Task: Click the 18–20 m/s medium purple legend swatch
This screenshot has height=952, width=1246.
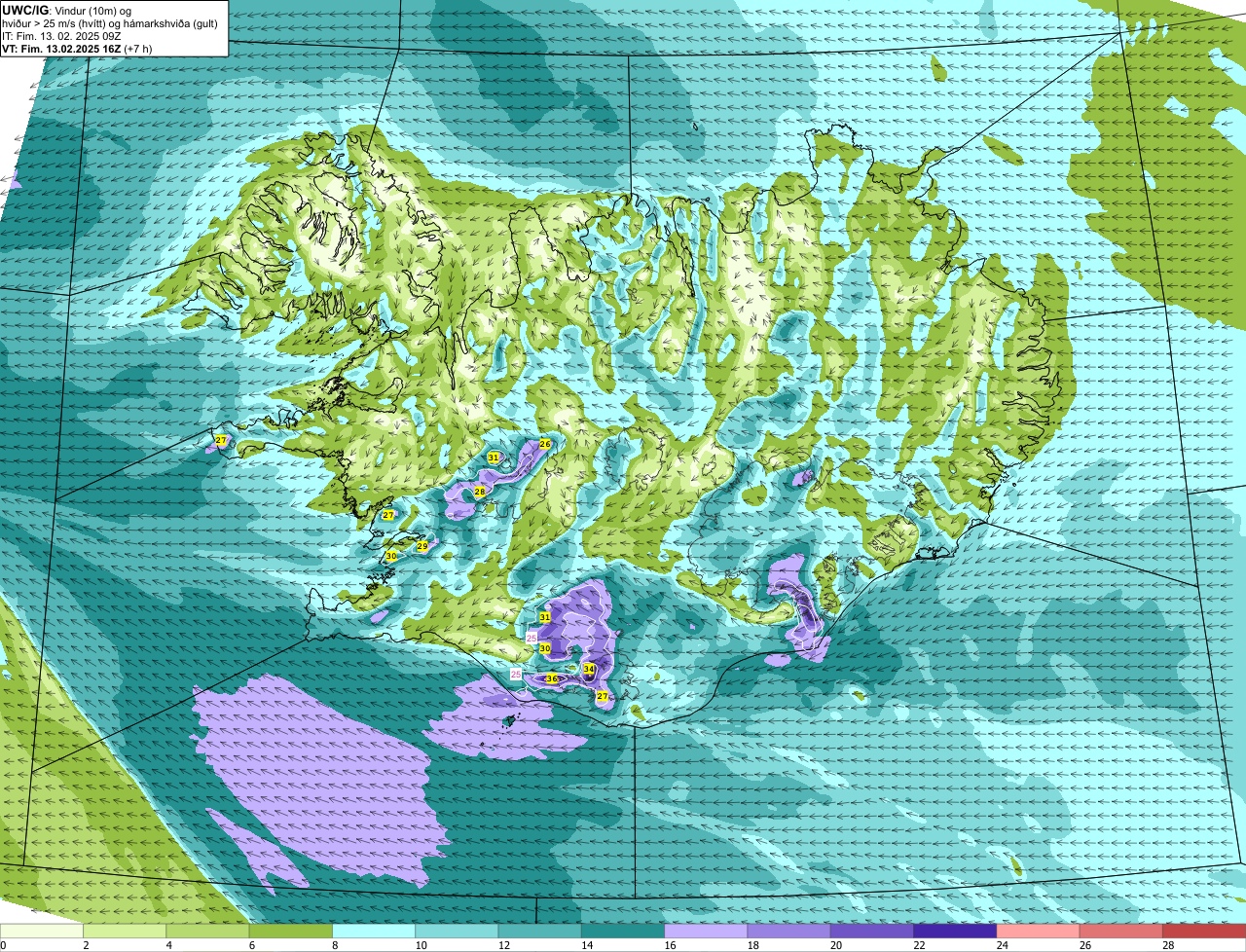Action: tap(788, 931)
